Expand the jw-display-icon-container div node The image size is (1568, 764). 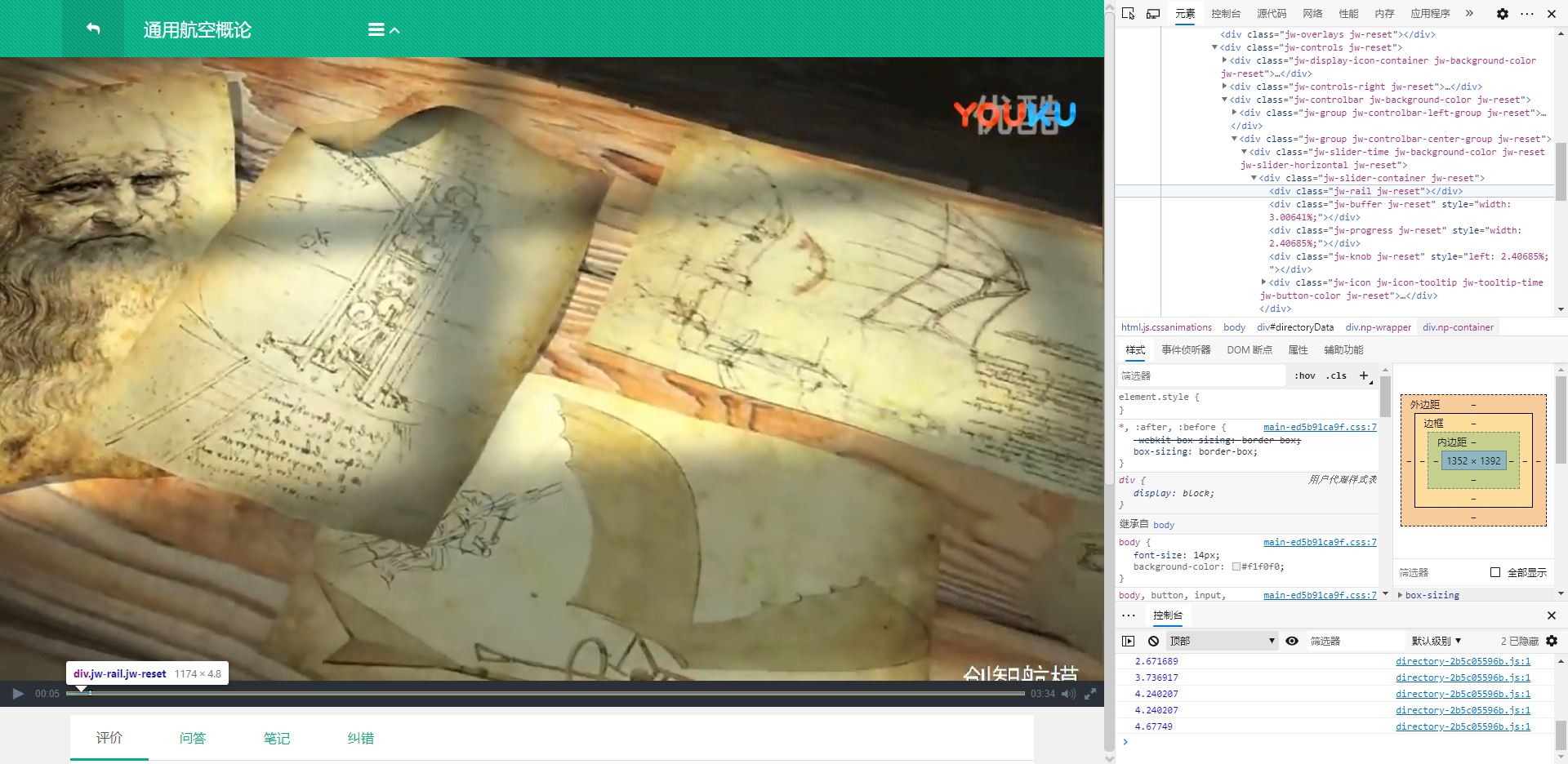click(x=1224, y=60)
